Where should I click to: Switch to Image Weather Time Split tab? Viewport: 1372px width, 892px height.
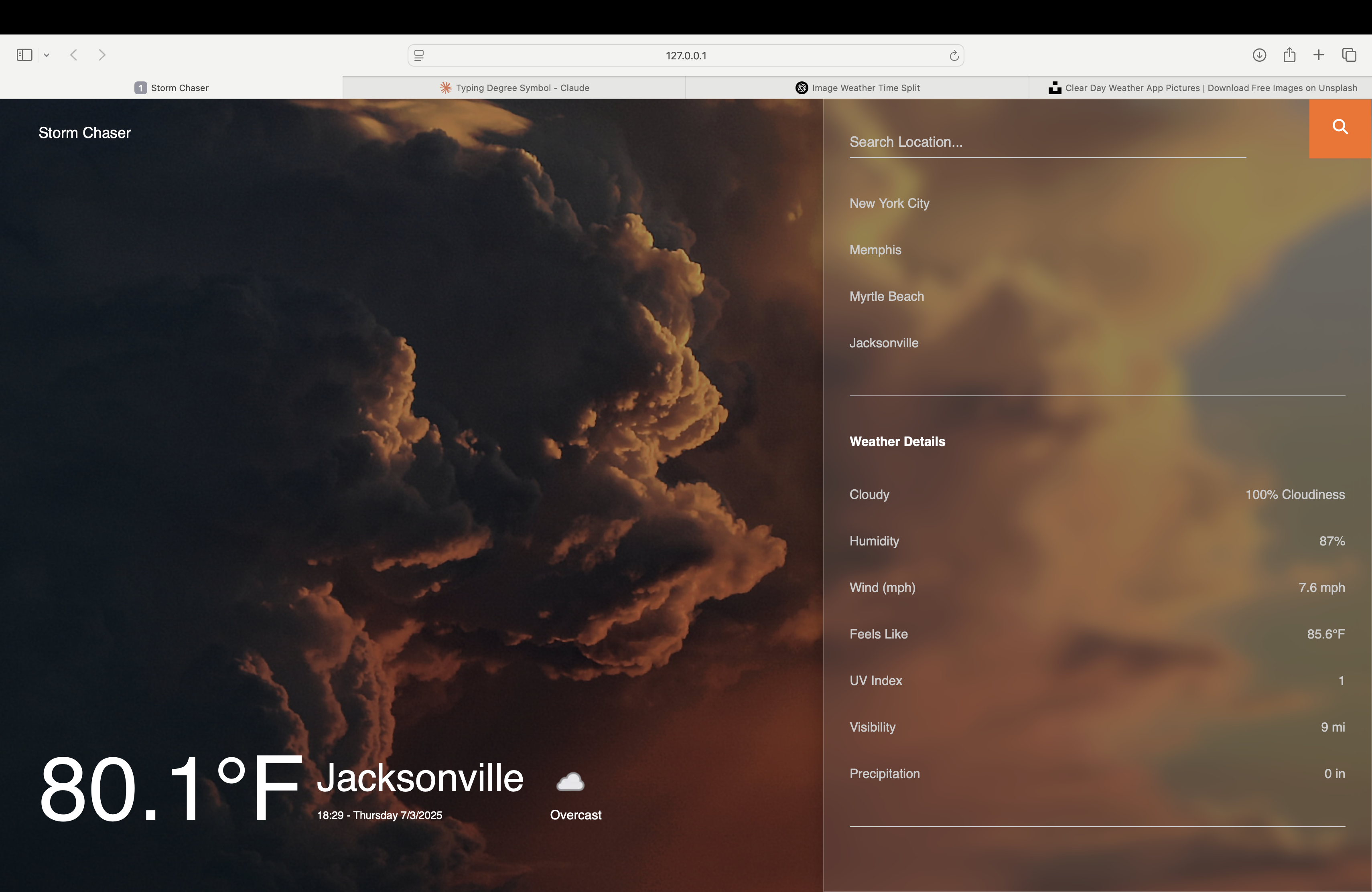point(857,87)
